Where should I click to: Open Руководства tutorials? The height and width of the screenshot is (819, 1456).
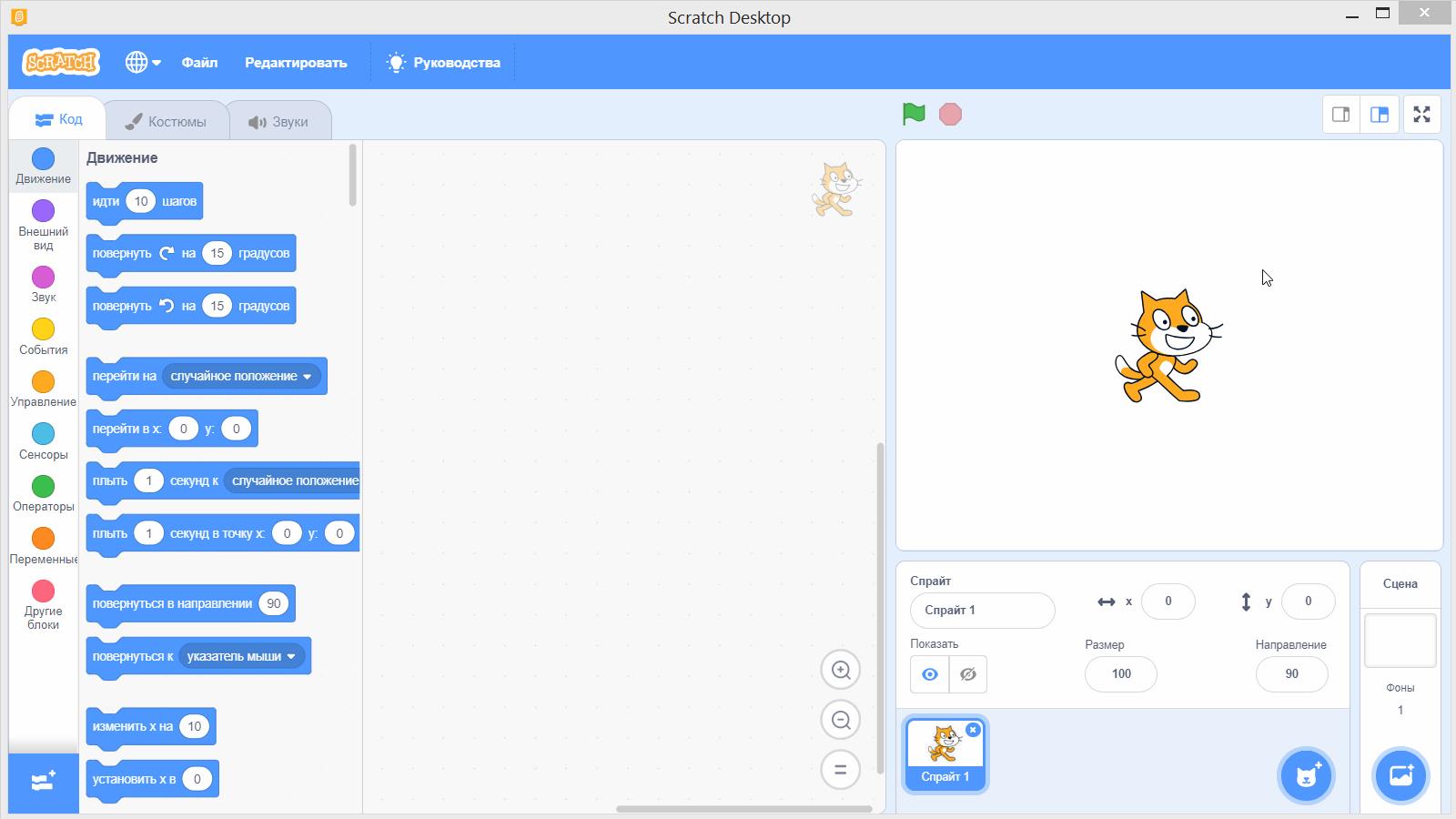[443, 63]
